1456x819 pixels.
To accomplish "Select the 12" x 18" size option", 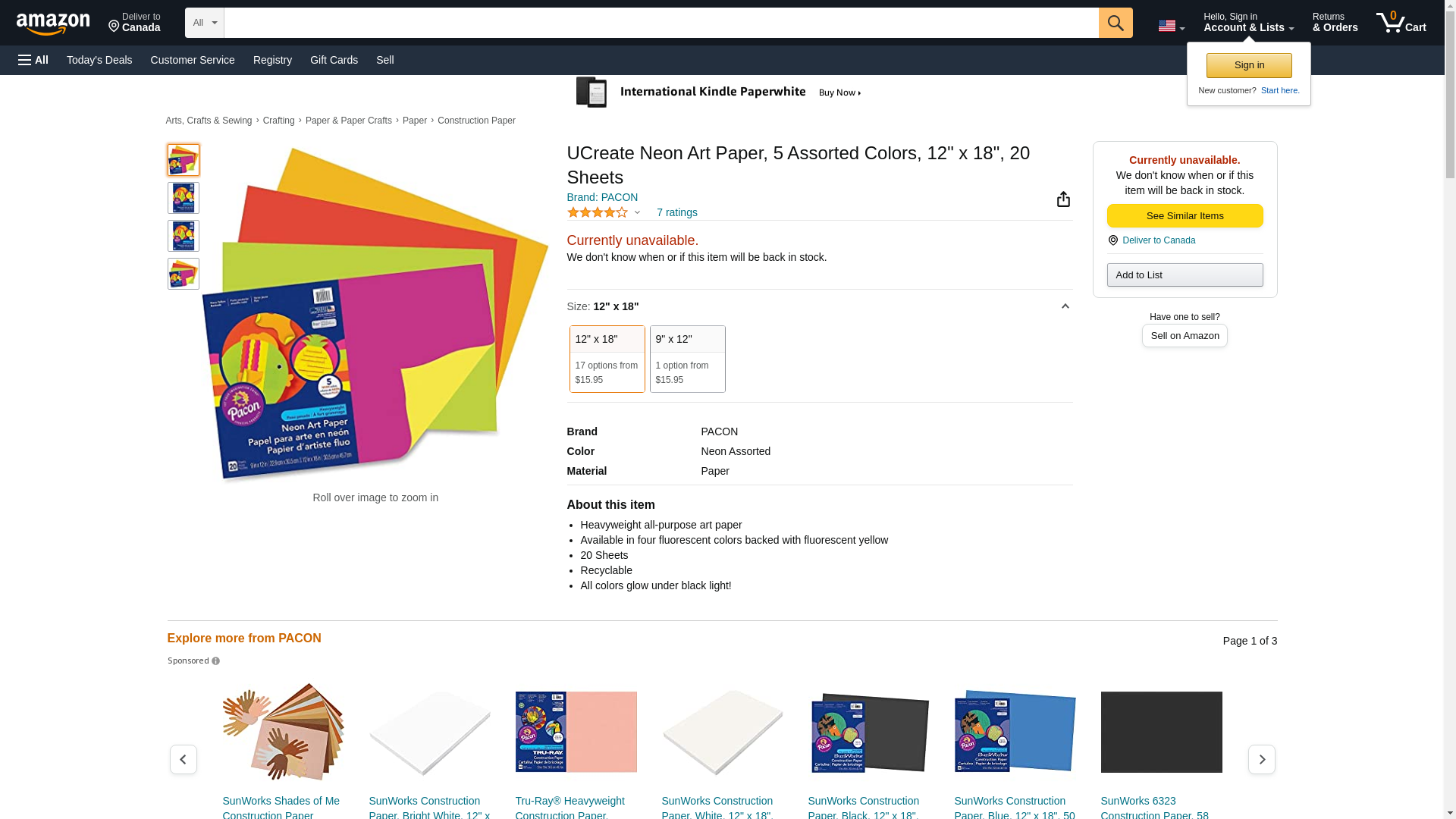I will (607, 359).
